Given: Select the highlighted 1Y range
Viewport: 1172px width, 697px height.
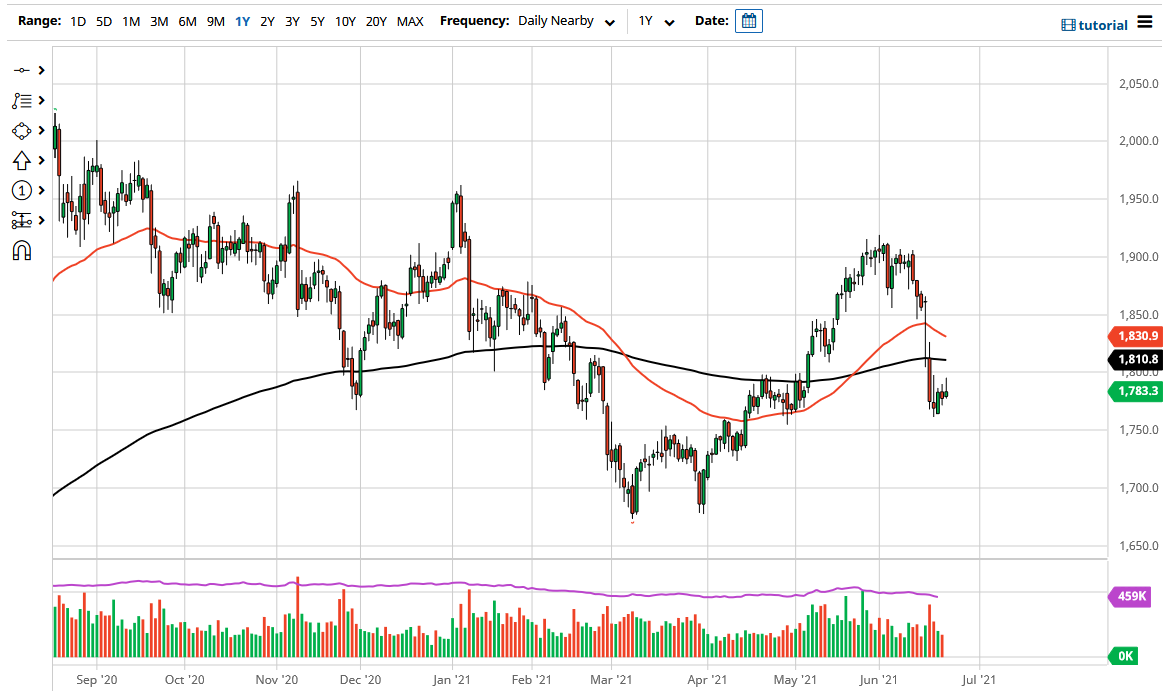Looking at the screenshot, I should click(242, 22).
